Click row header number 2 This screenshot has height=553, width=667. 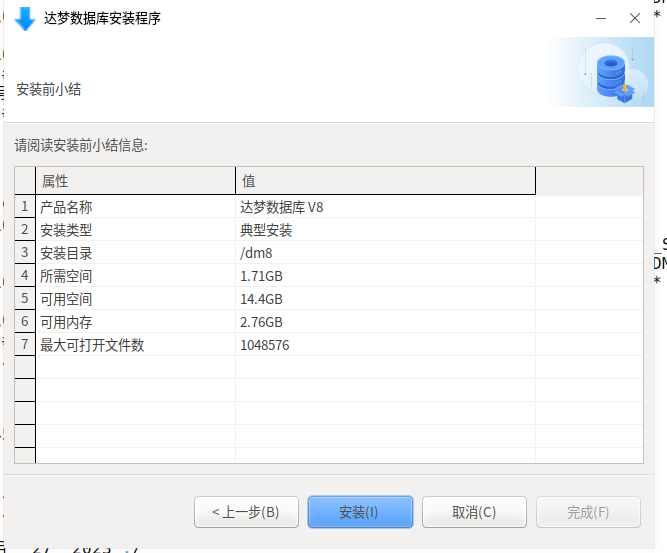pos(25,230)
